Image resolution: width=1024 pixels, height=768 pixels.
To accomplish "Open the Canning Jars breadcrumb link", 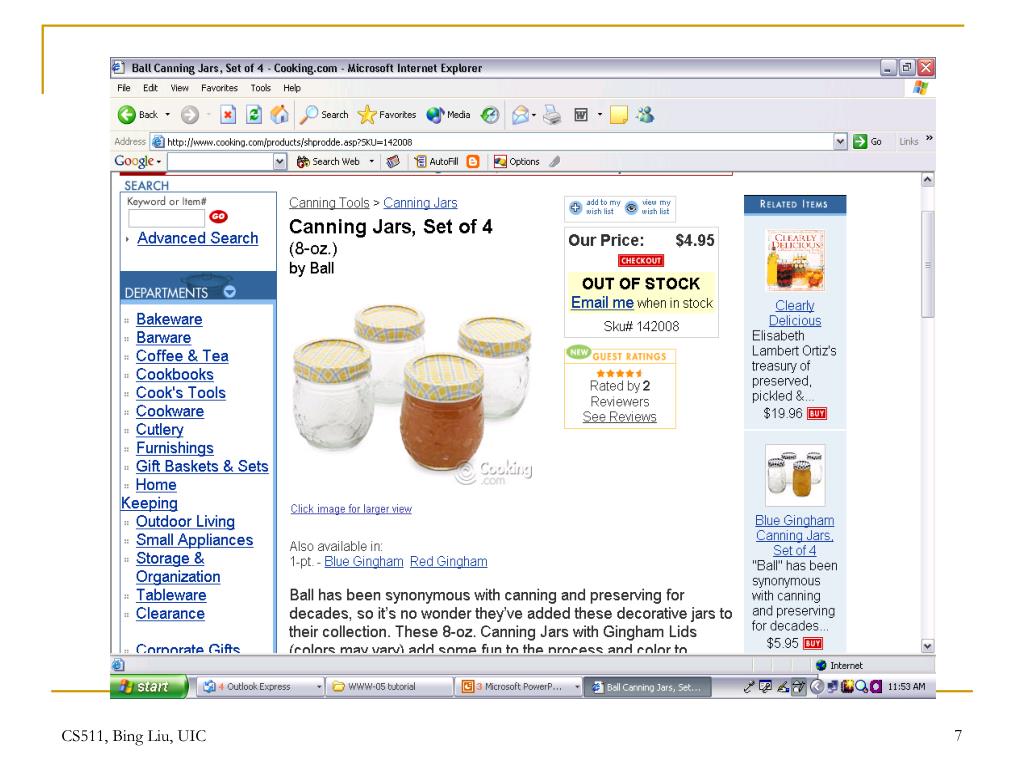I will click(x=420, y=203).
